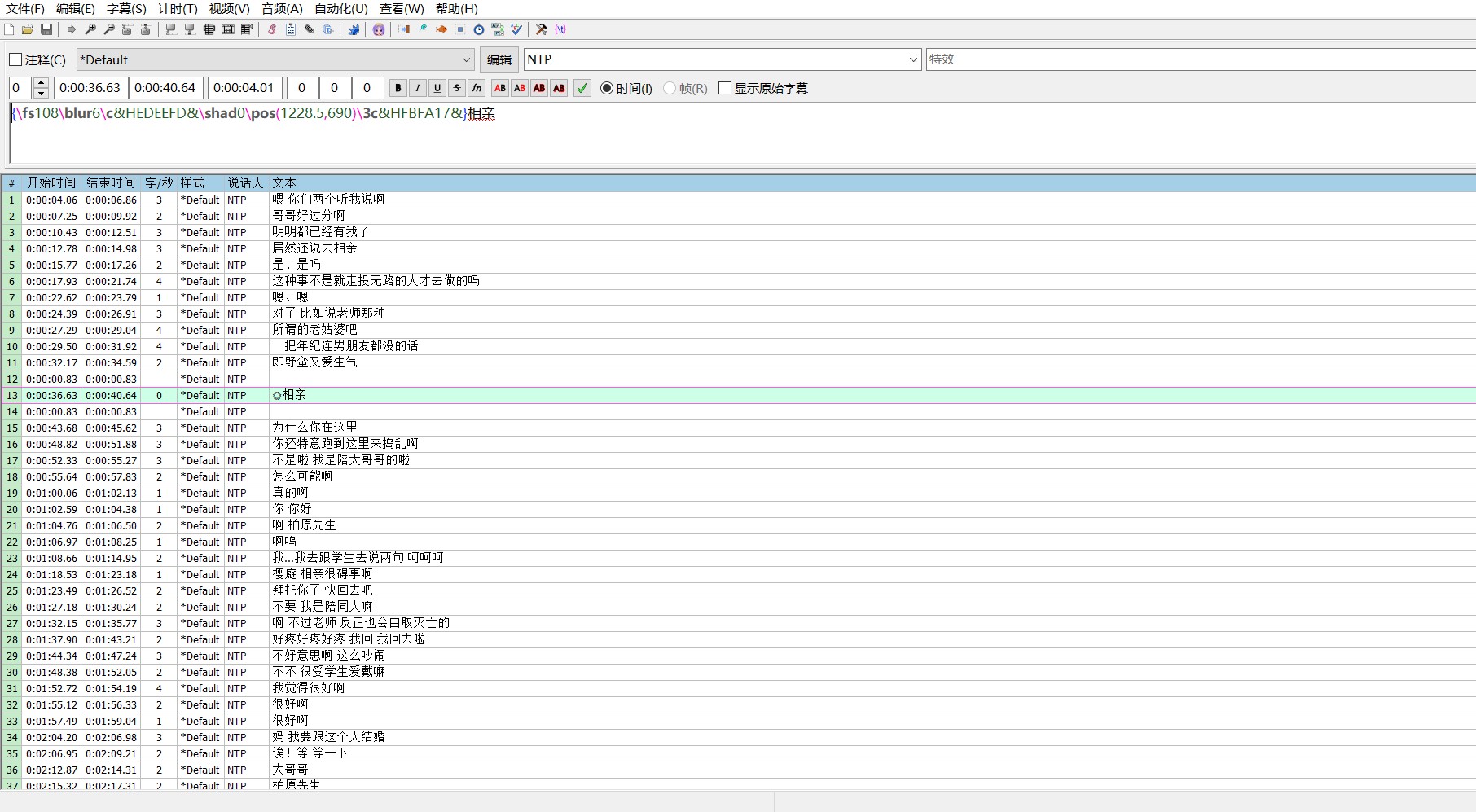Click the subtitle text edit box
The width and height of the screenshot is (1476, 812).
741,134
